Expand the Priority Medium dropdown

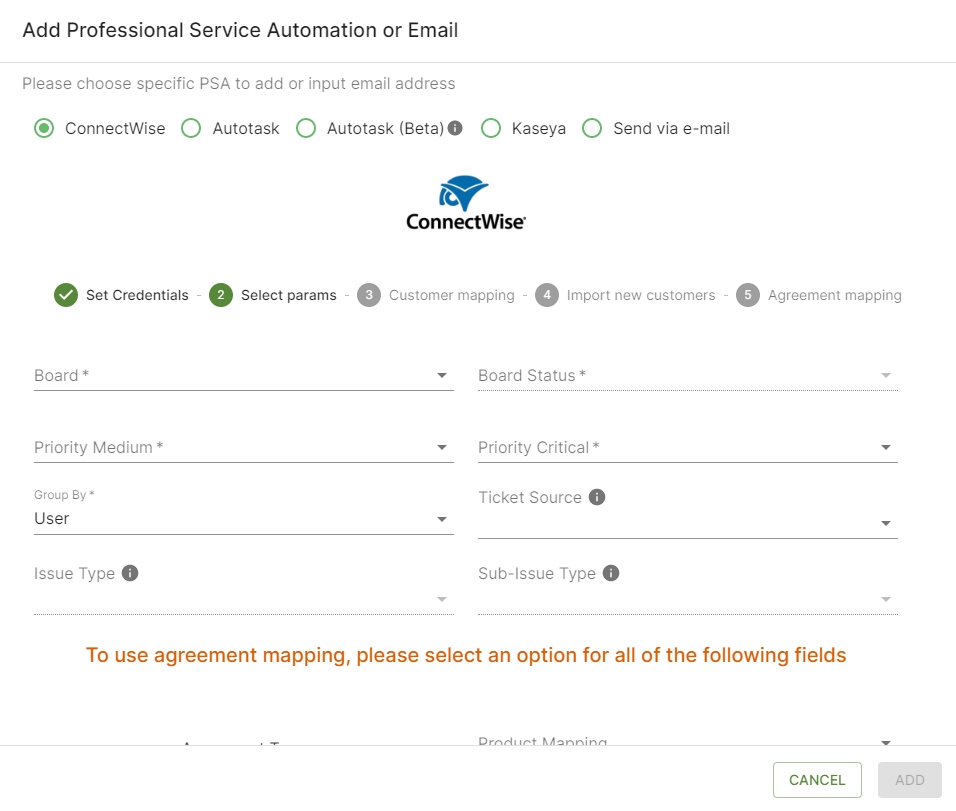pos(243,448)
